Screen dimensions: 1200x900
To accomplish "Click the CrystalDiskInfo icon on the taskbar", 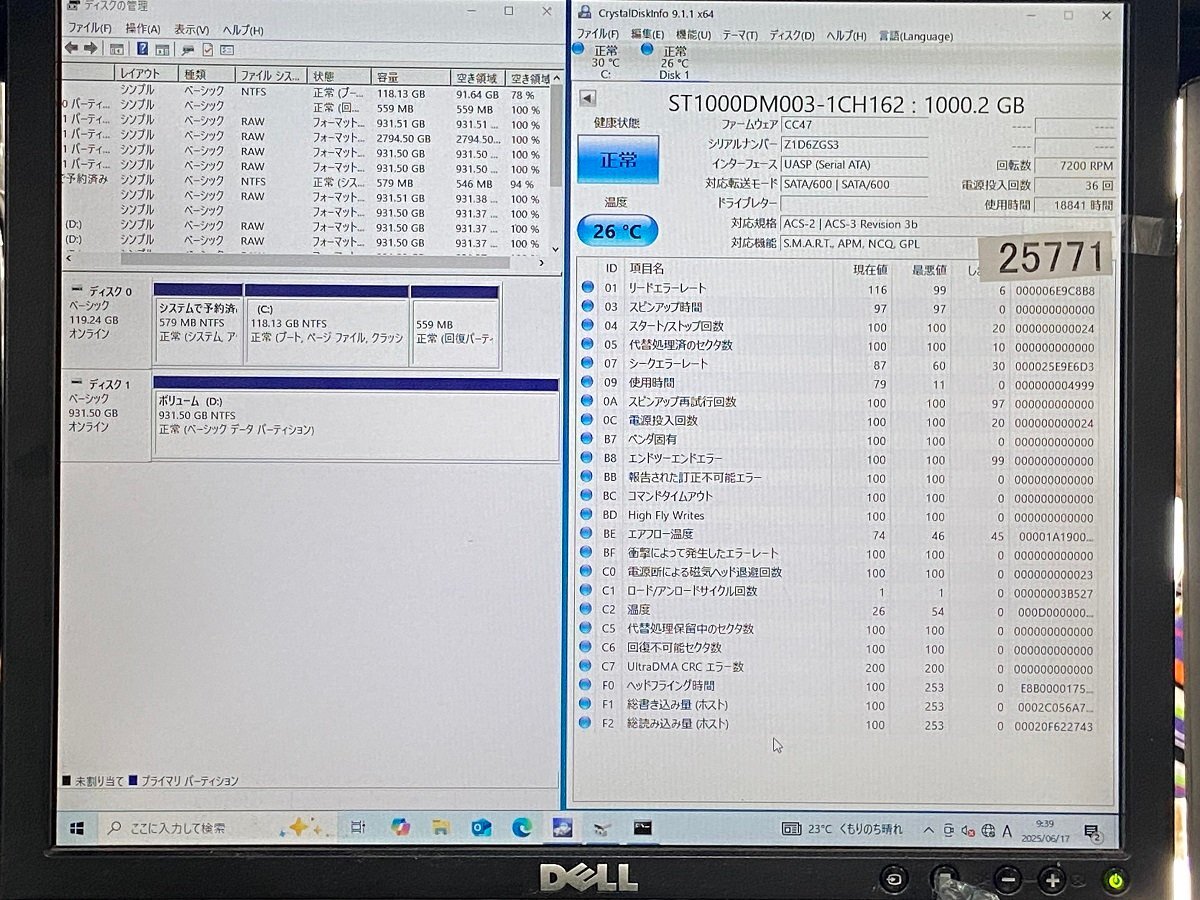I will 562,827.
